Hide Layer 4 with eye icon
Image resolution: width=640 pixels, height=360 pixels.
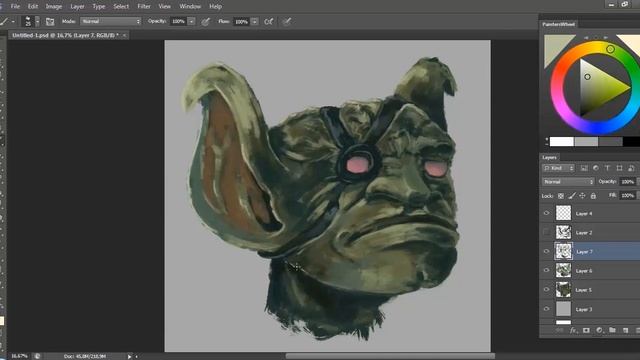pyautogui.click(x=547, y=213)
